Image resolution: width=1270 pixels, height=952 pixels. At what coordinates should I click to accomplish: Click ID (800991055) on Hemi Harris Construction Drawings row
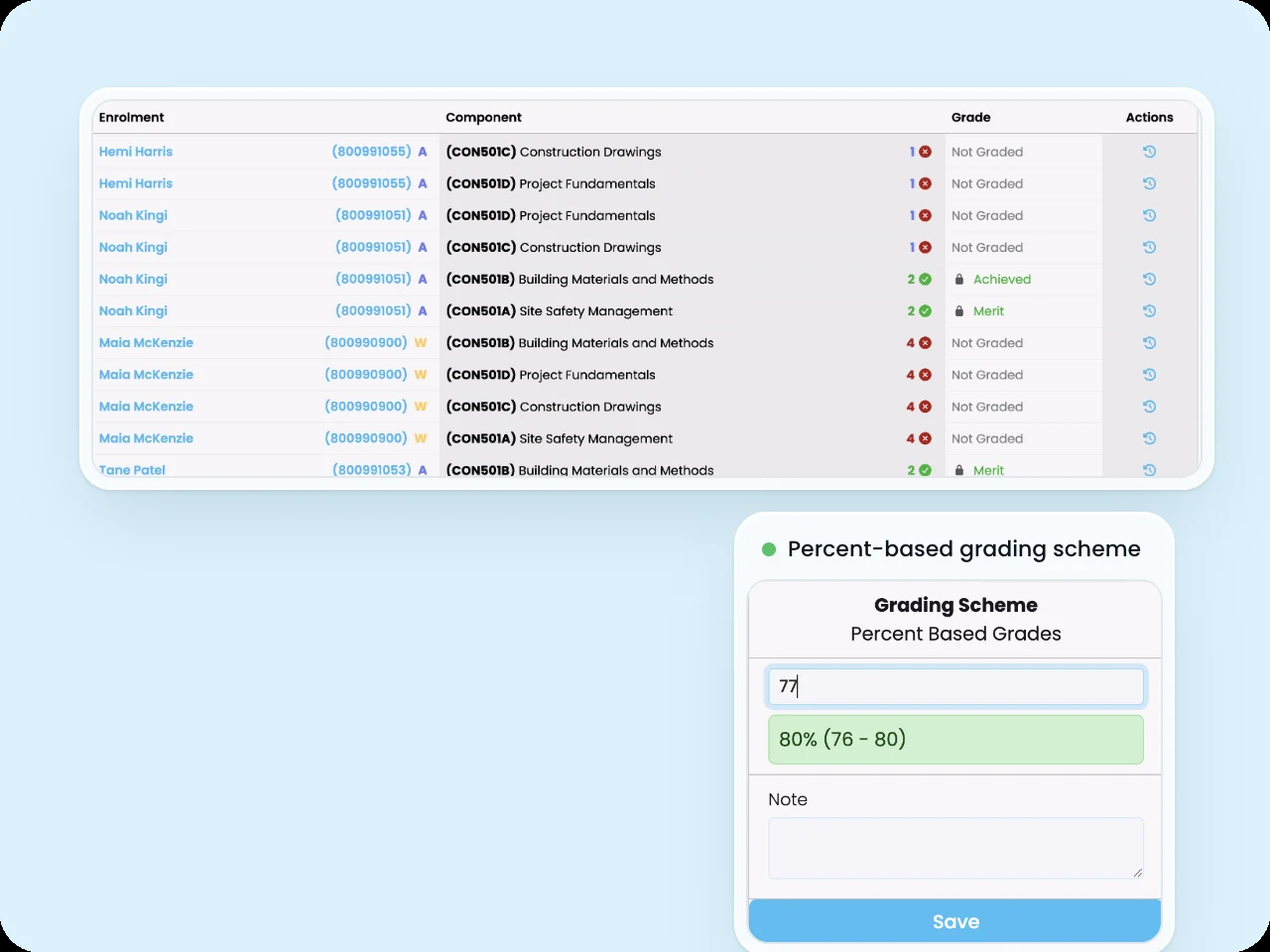pos(371,152)
